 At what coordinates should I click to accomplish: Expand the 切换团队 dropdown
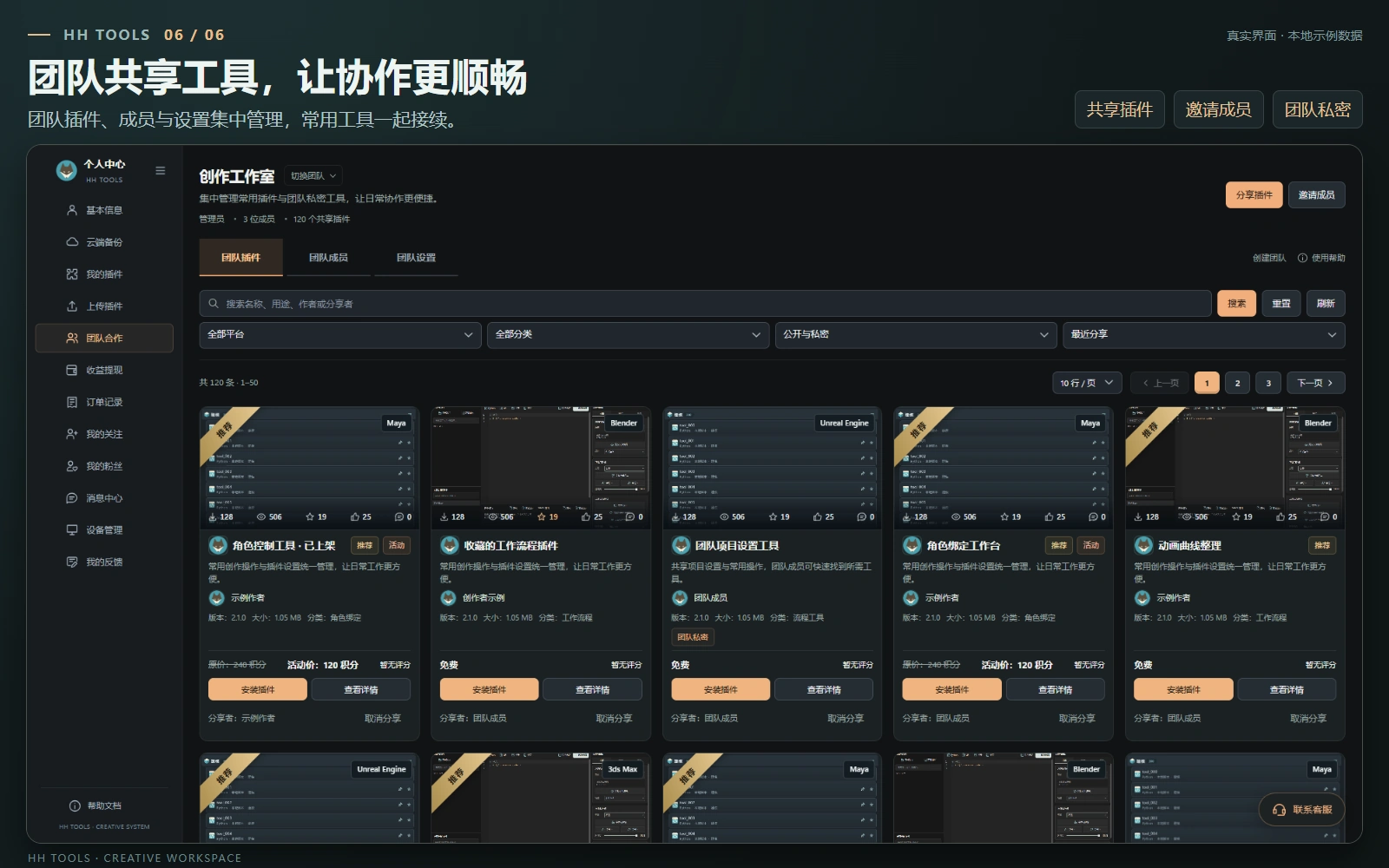click(x=313, y=176)
